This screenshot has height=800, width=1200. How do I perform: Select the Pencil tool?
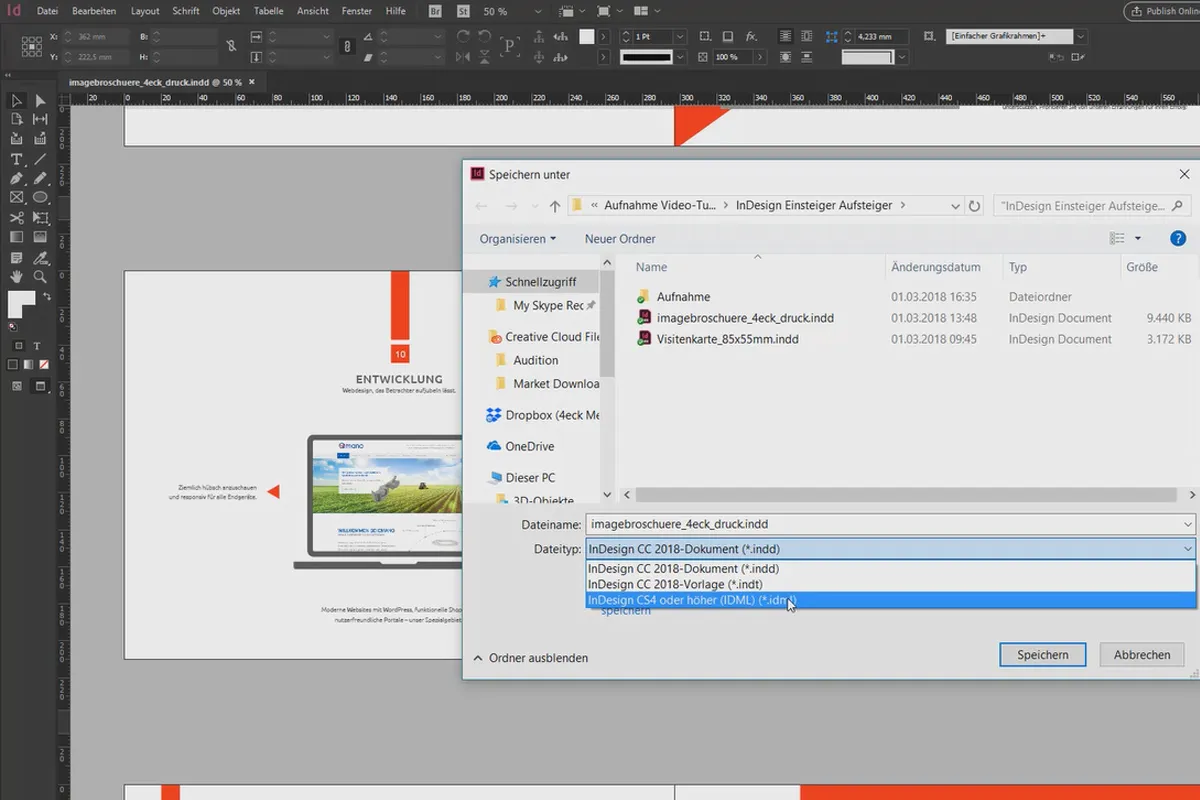pyautogui.click(x=40, y=179)
